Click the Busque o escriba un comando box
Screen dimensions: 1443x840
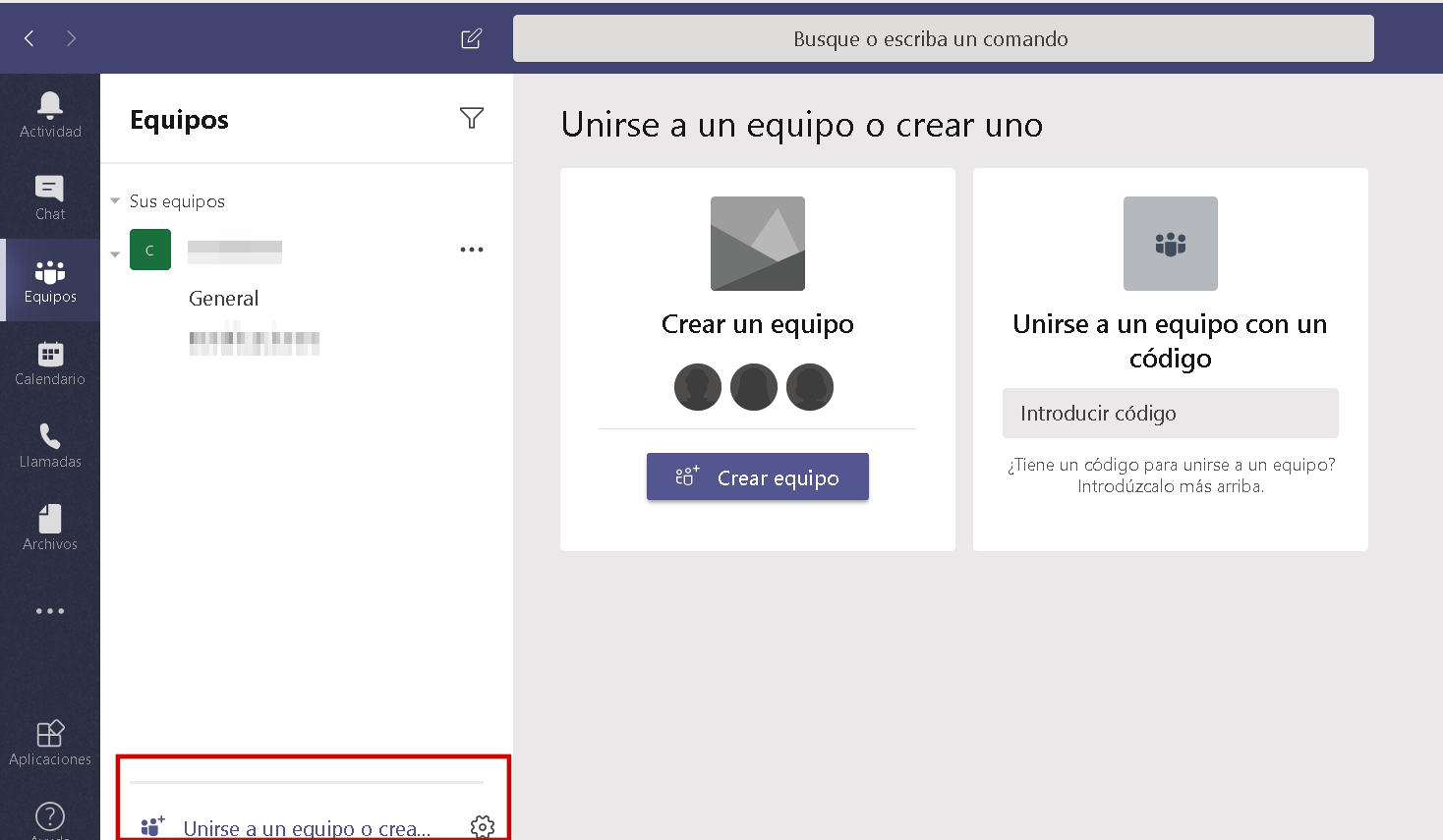944,38
